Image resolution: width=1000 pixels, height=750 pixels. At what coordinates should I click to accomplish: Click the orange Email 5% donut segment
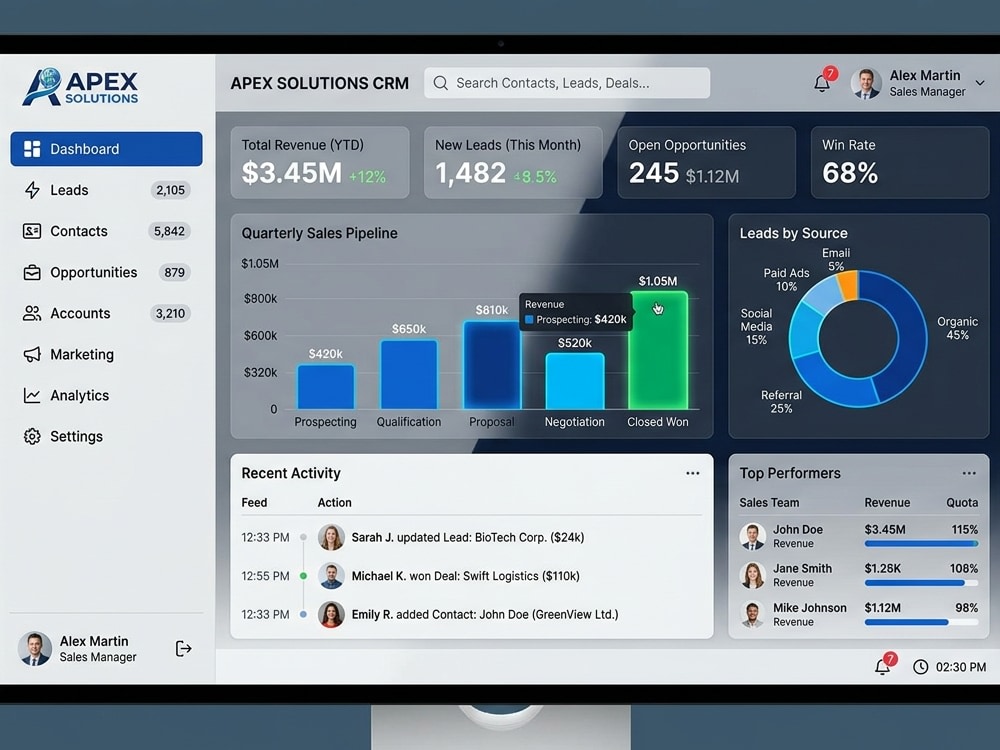[848, 285]
